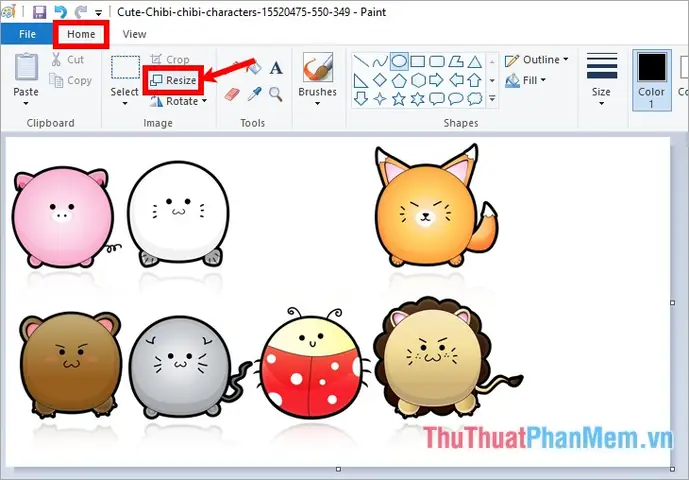Click the right-edge canvas sizing handle

[x=673, y=302]
